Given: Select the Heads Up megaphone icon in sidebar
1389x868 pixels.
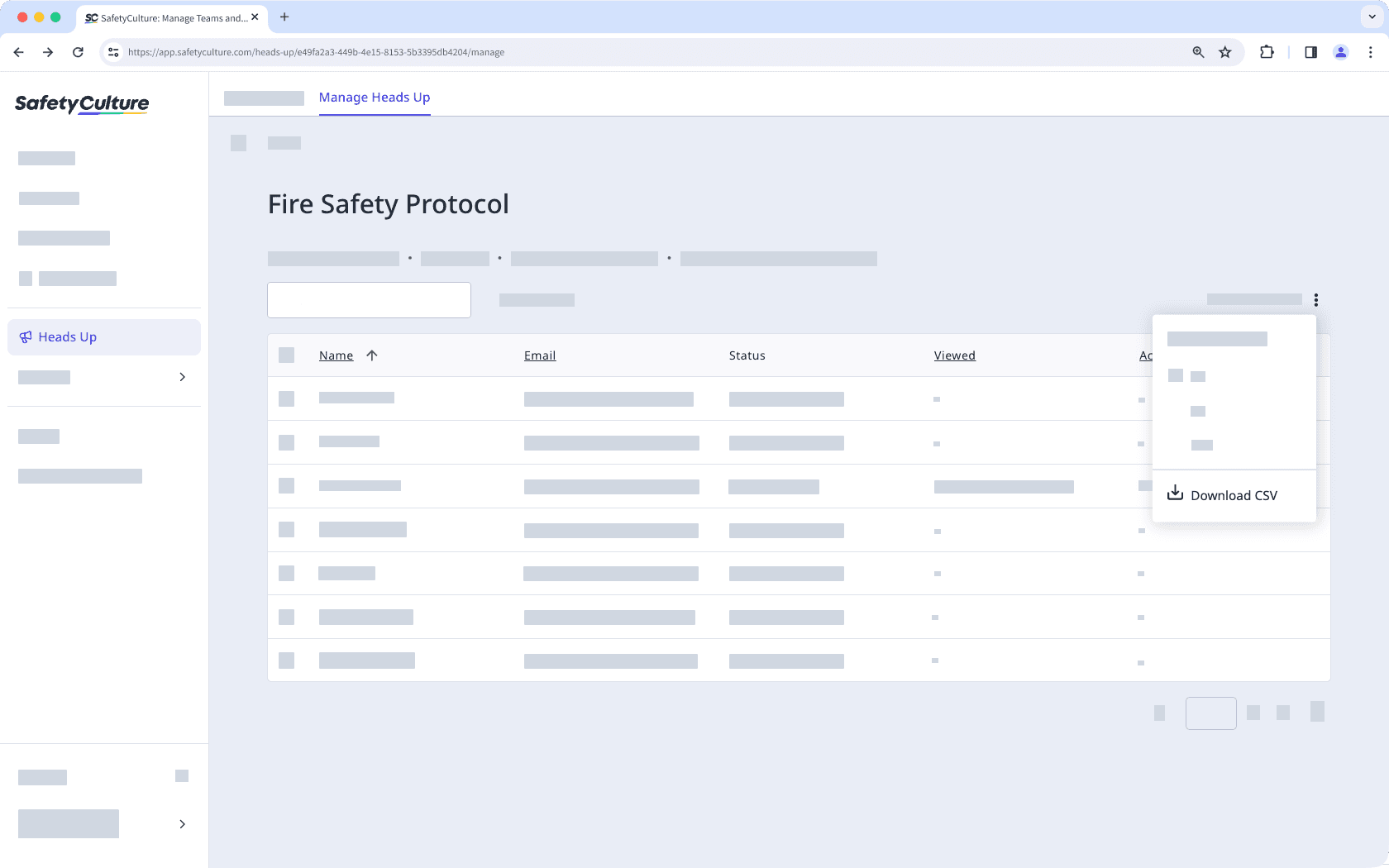Looking at the screenshot, I should pyautogui.click(x=26, y=337).
